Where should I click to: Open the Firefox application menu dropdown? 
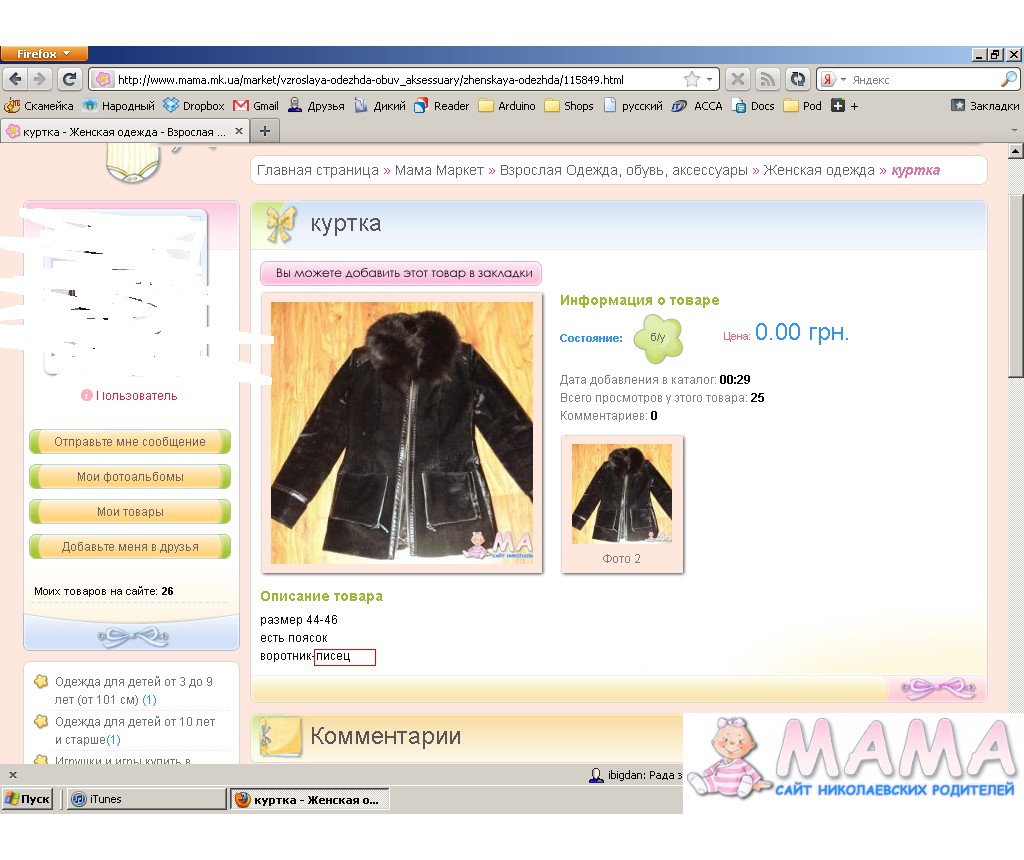[x=44, y=54]
